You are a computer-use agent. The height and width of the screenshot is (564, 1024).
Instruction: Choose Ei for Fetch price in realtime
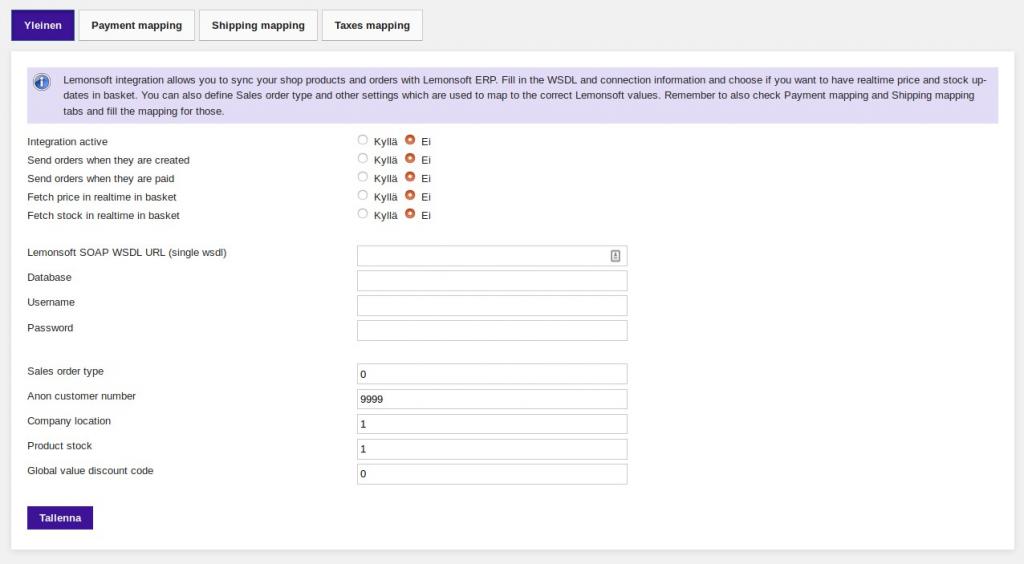410,195
